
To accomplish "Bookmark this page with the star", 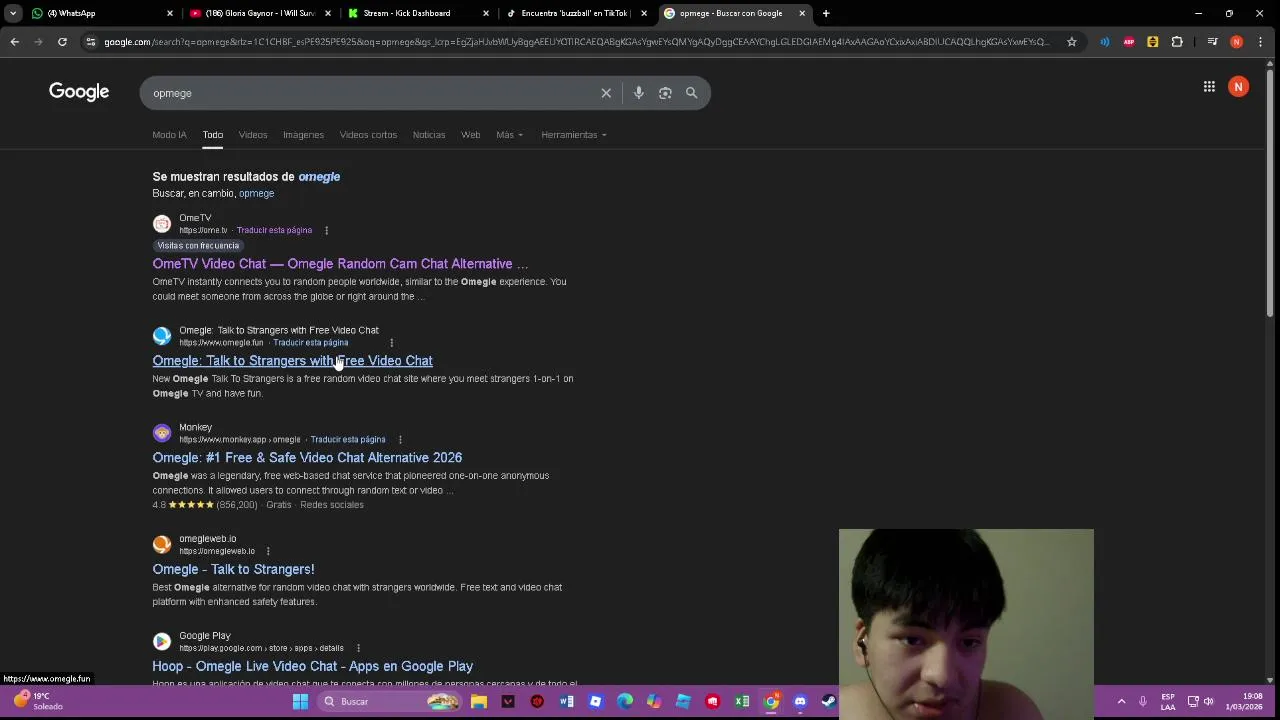I will [x=1072, y=42].
